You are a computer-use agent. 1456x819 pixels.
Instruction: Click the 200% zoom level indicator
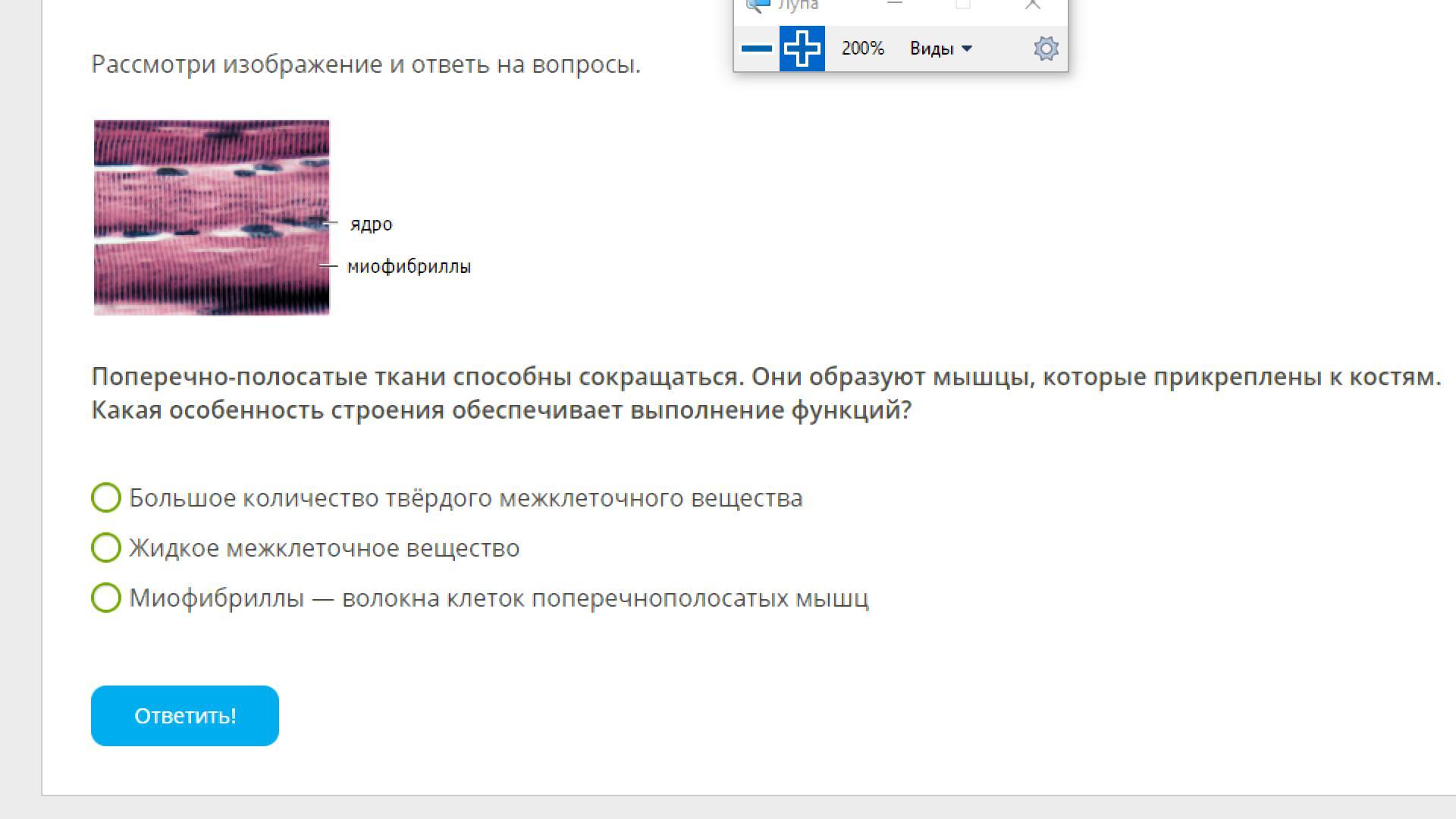tap(862, 49)
